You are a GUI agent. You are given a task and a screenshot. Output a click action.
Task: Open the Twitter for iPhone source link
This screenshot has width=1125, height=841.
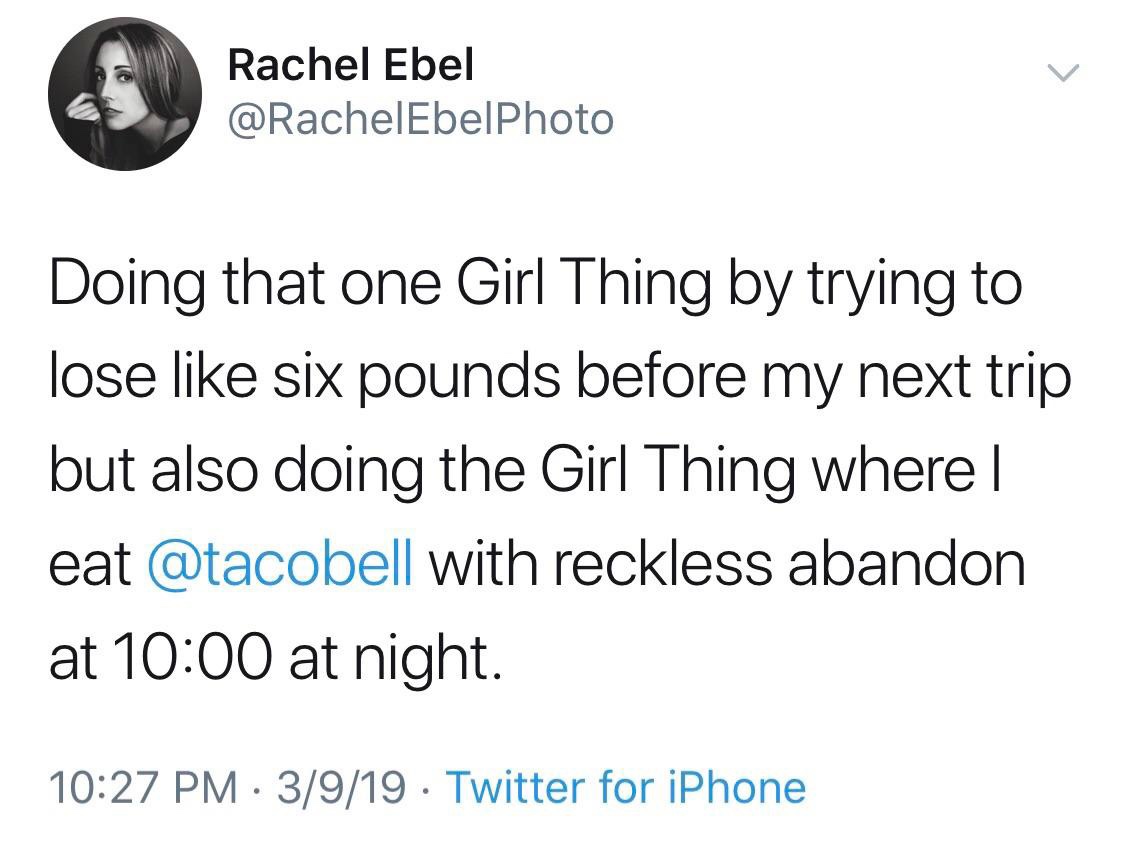point(625,787)
